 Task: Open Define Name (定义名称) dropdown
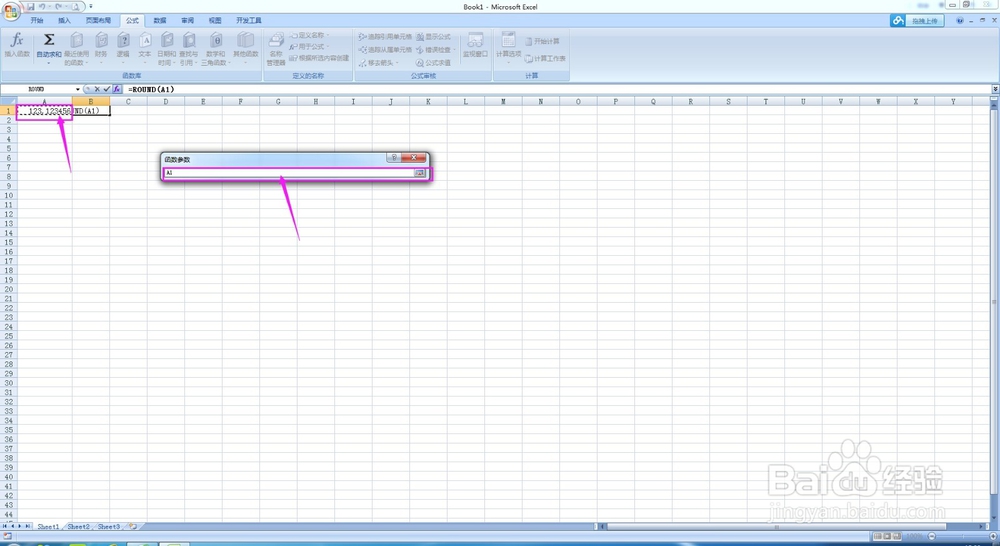pos(309,35)
